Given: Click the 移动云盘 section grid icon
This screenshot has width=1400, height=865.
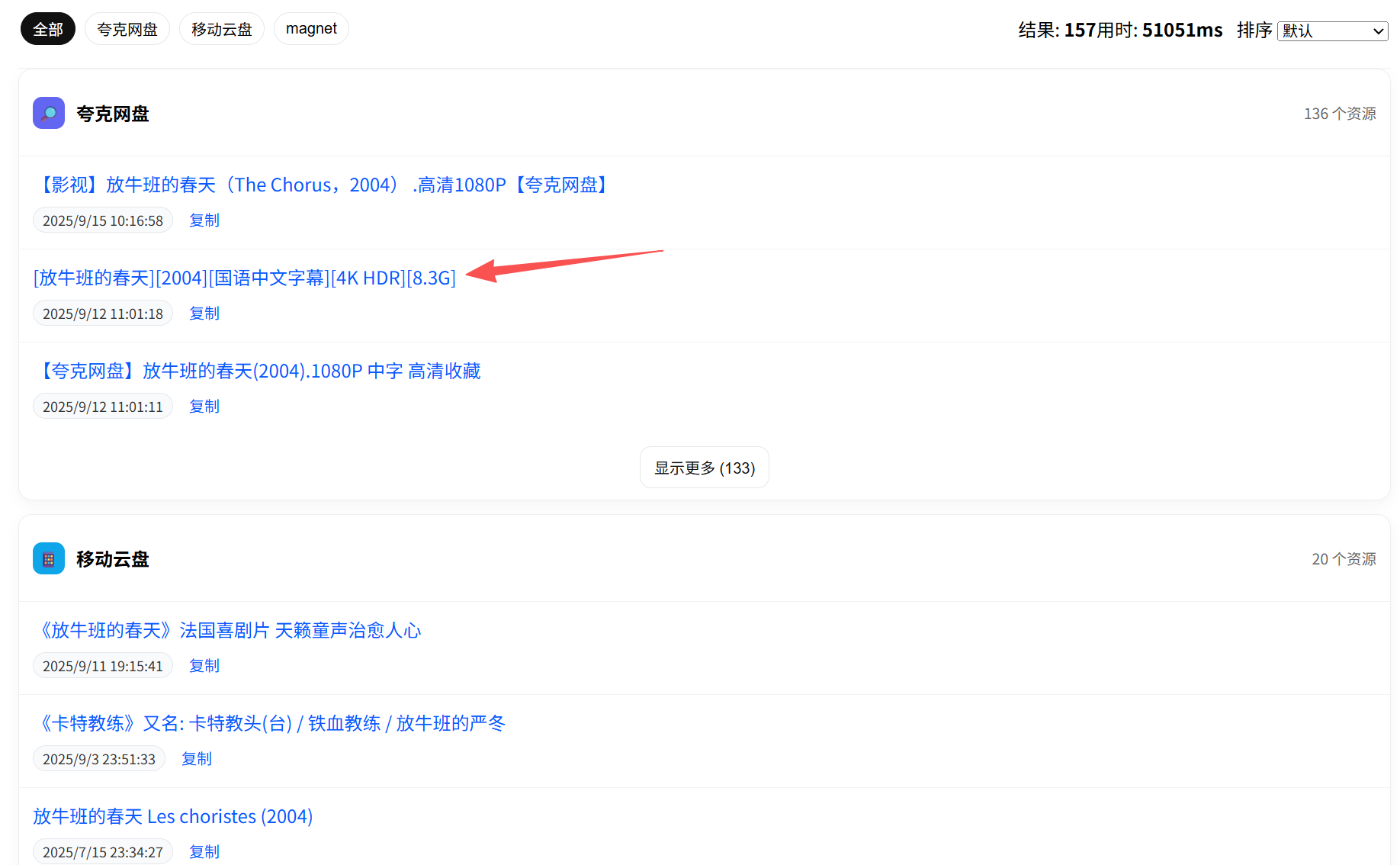Looking at the screenshot, I should pyautogui.click(x=49, y=558).
